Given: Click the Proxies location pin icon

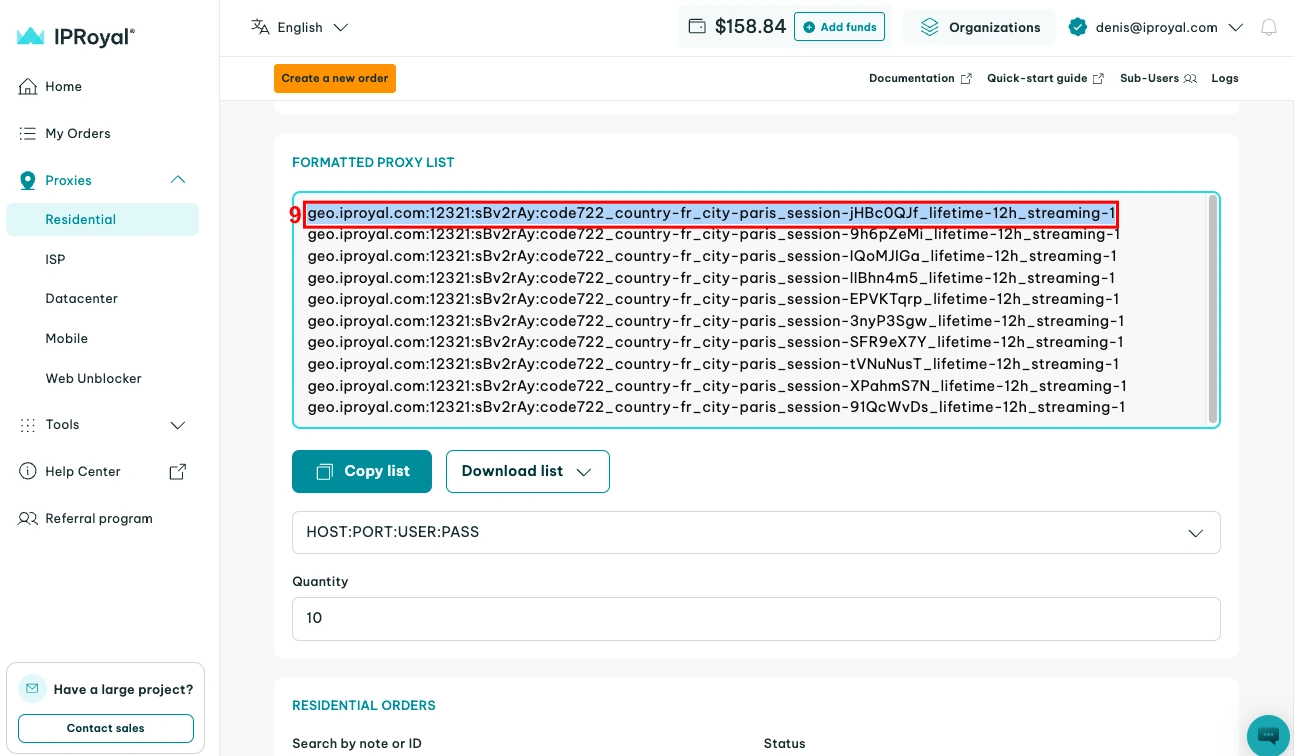Looking at the screenshot, I should tap(28, 181).
